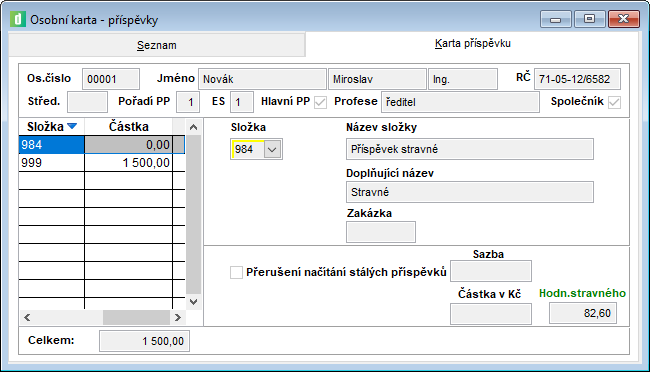
Task: Click the empty Sazba field
Action: (491, 271)
